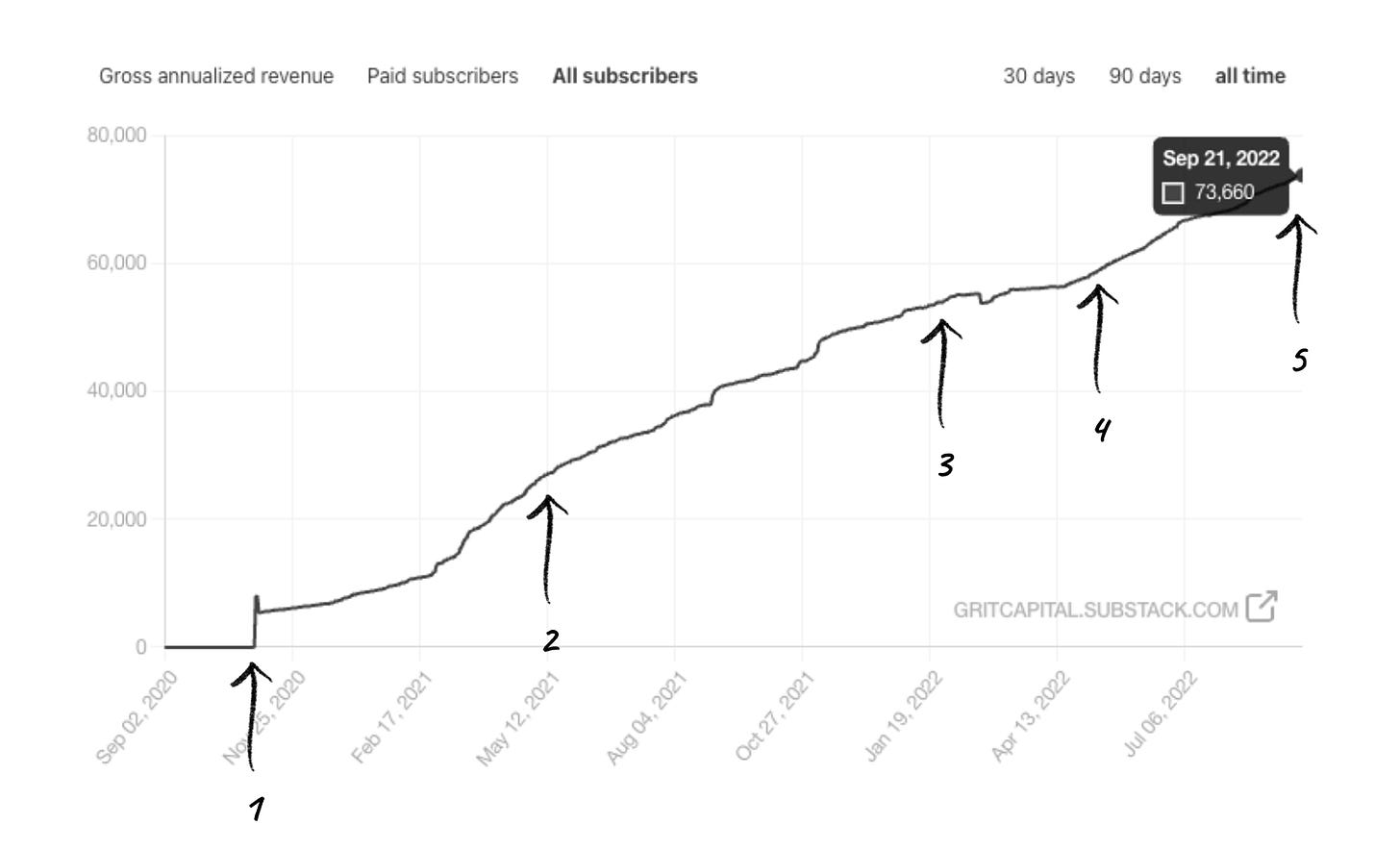Filter the chart to 30 days

tap(1038, 75)
